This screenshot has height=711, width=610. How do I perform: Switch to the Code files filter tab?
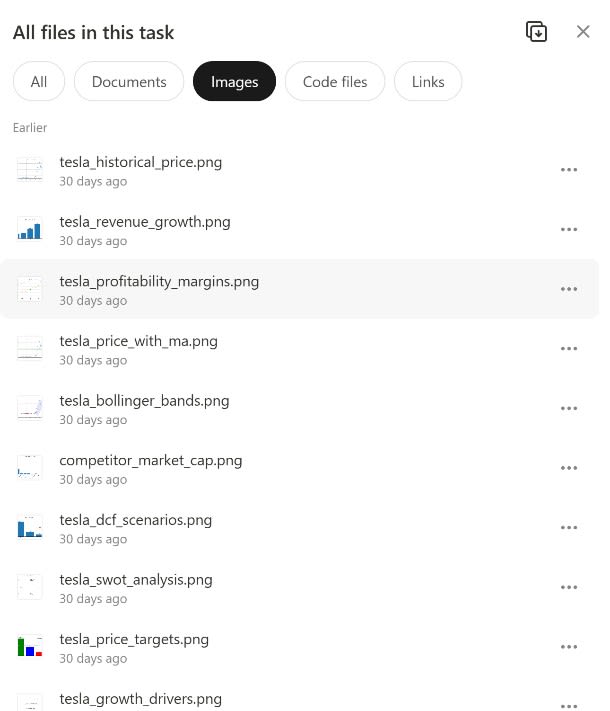coord(335,82)
